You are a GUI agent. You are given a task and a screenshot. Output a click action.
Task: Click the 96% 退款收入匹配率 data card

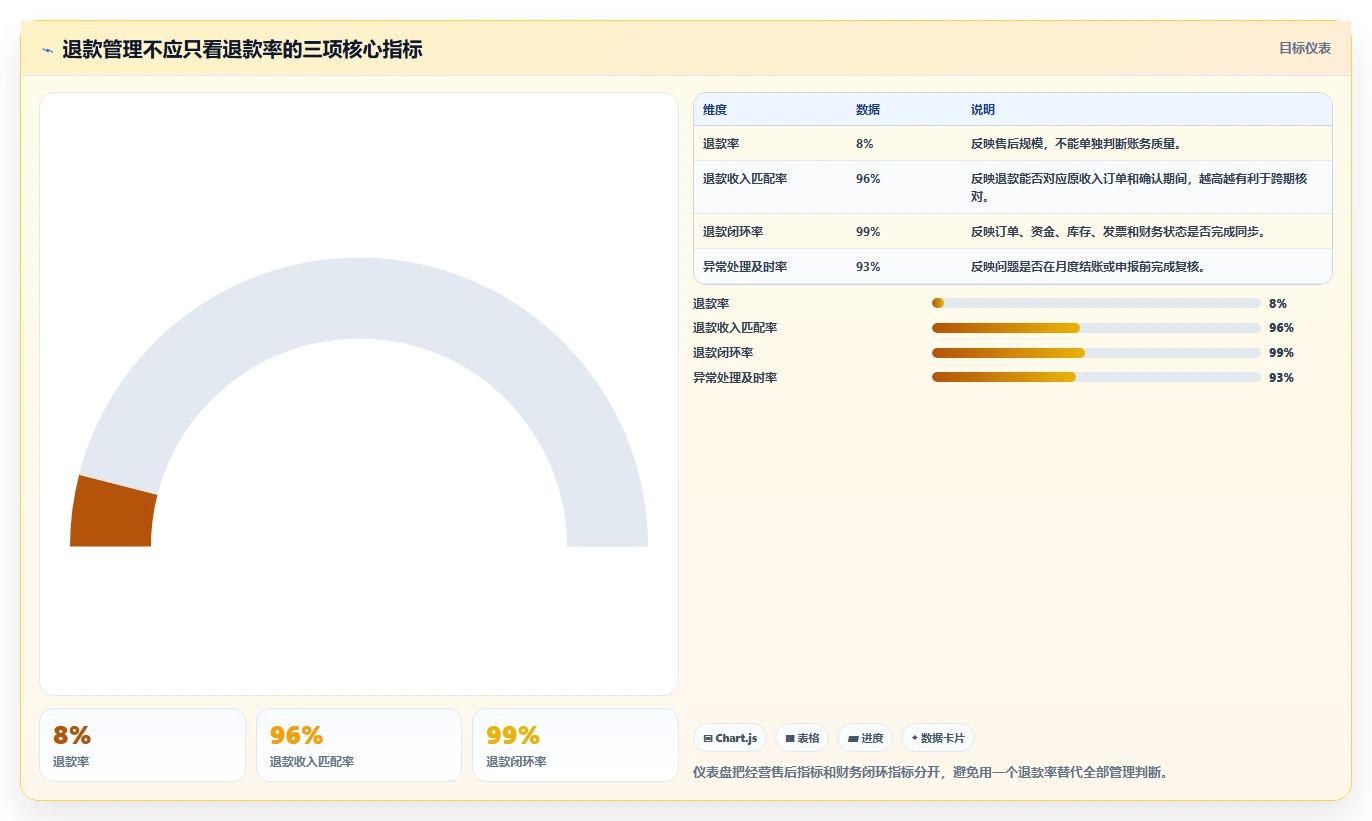tap(359, 745)
